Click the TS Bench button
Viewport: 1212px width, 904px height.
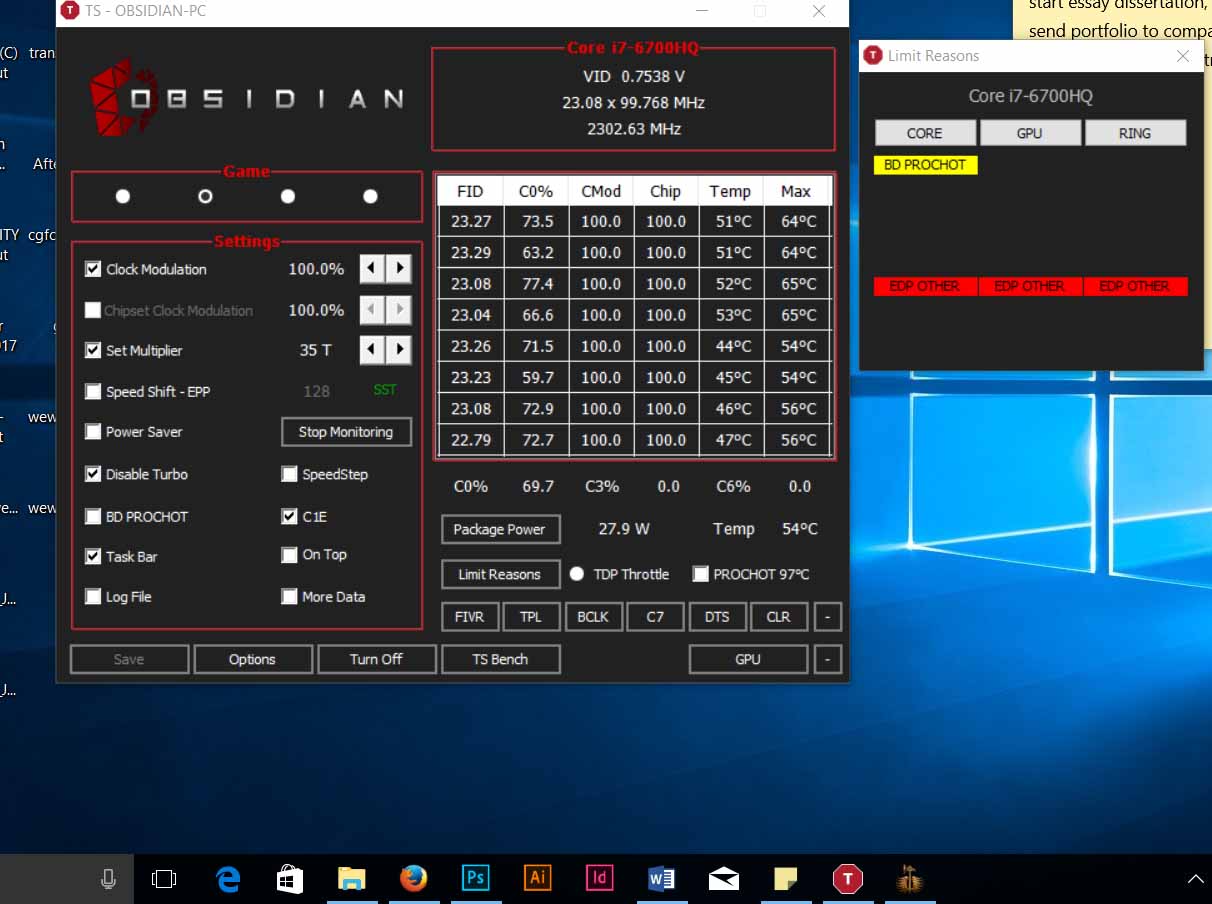pyautogui.click(x=500, y=659)
